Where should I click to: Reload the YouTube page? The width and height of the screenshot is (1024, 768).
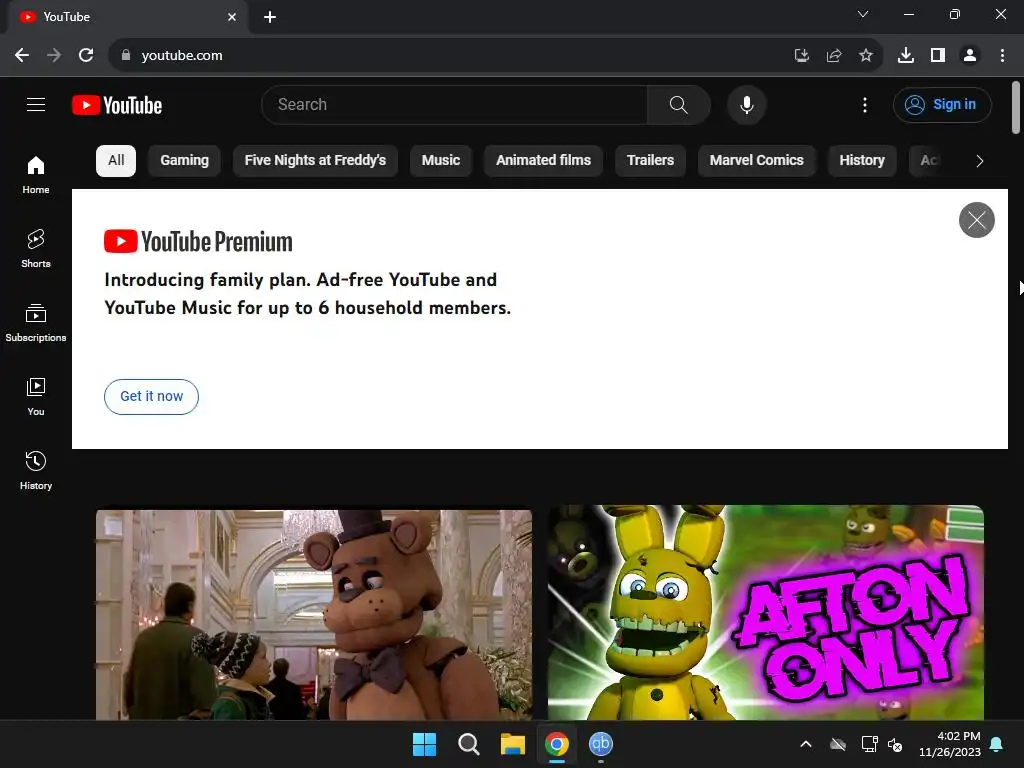coord(86,56)
